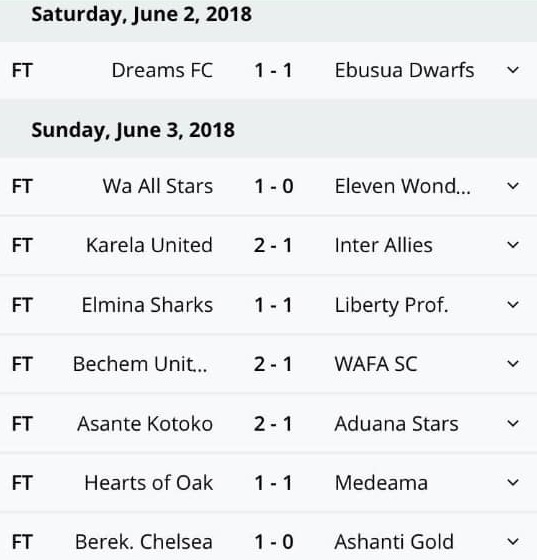Open Medeama team name
The height and width of the screenshot is (560, 537).
pos(381,483)
